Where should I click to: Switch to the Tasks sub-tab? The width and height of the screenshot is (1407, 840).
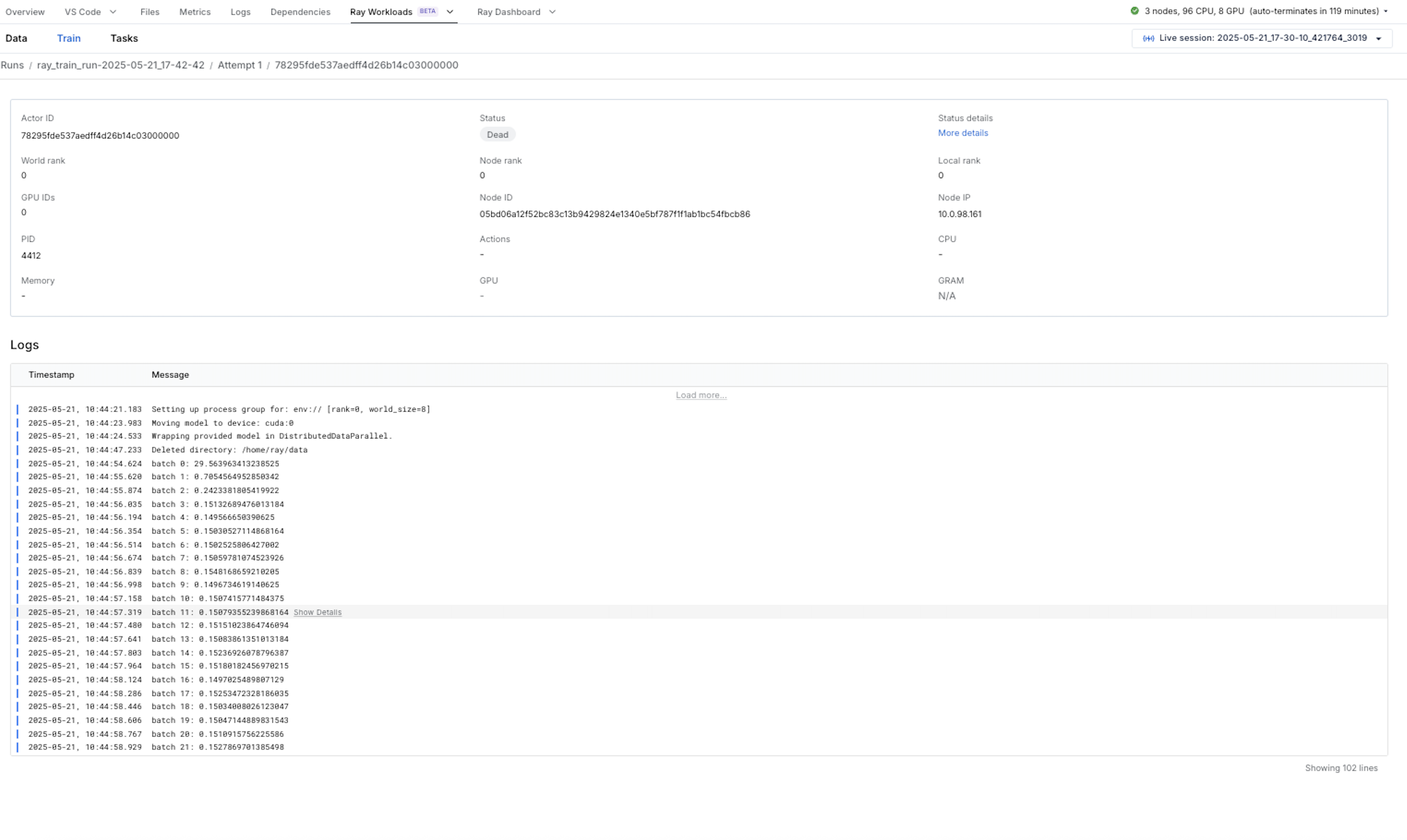click(124, 38)
